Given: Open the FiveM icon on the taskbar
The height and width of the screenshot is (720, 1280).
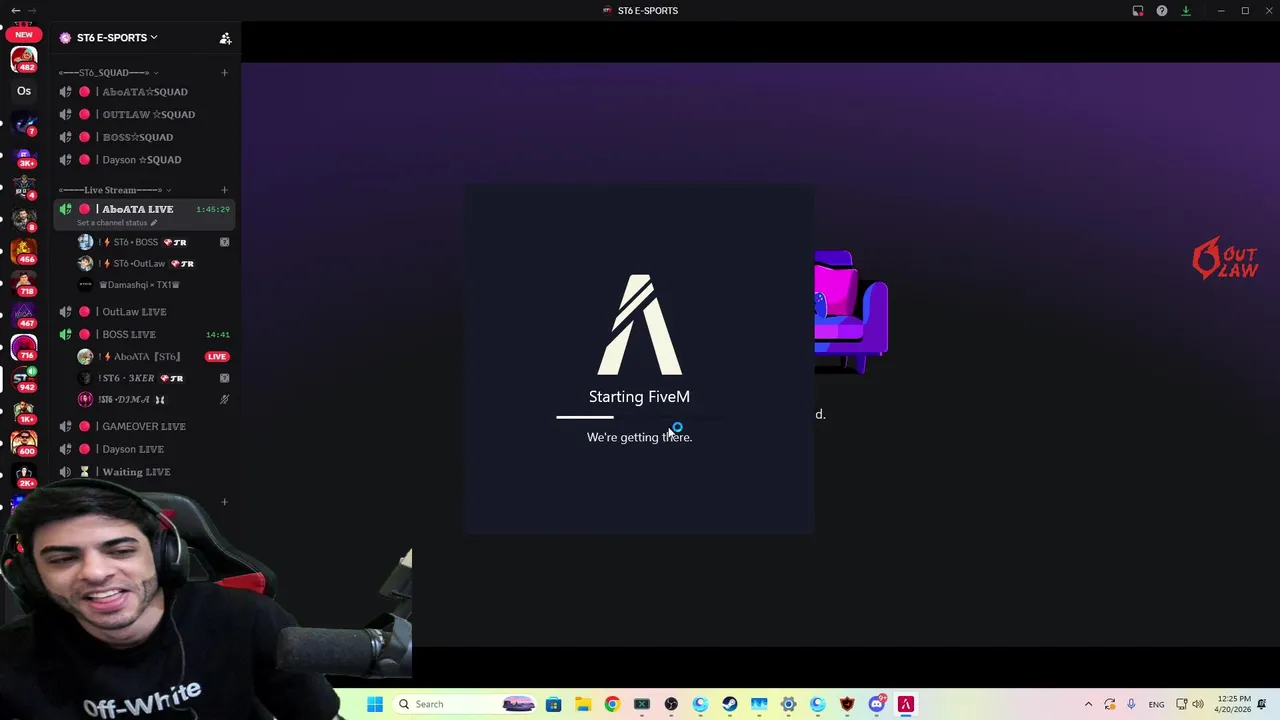Looking at the screenshot, I should (906, 704).
